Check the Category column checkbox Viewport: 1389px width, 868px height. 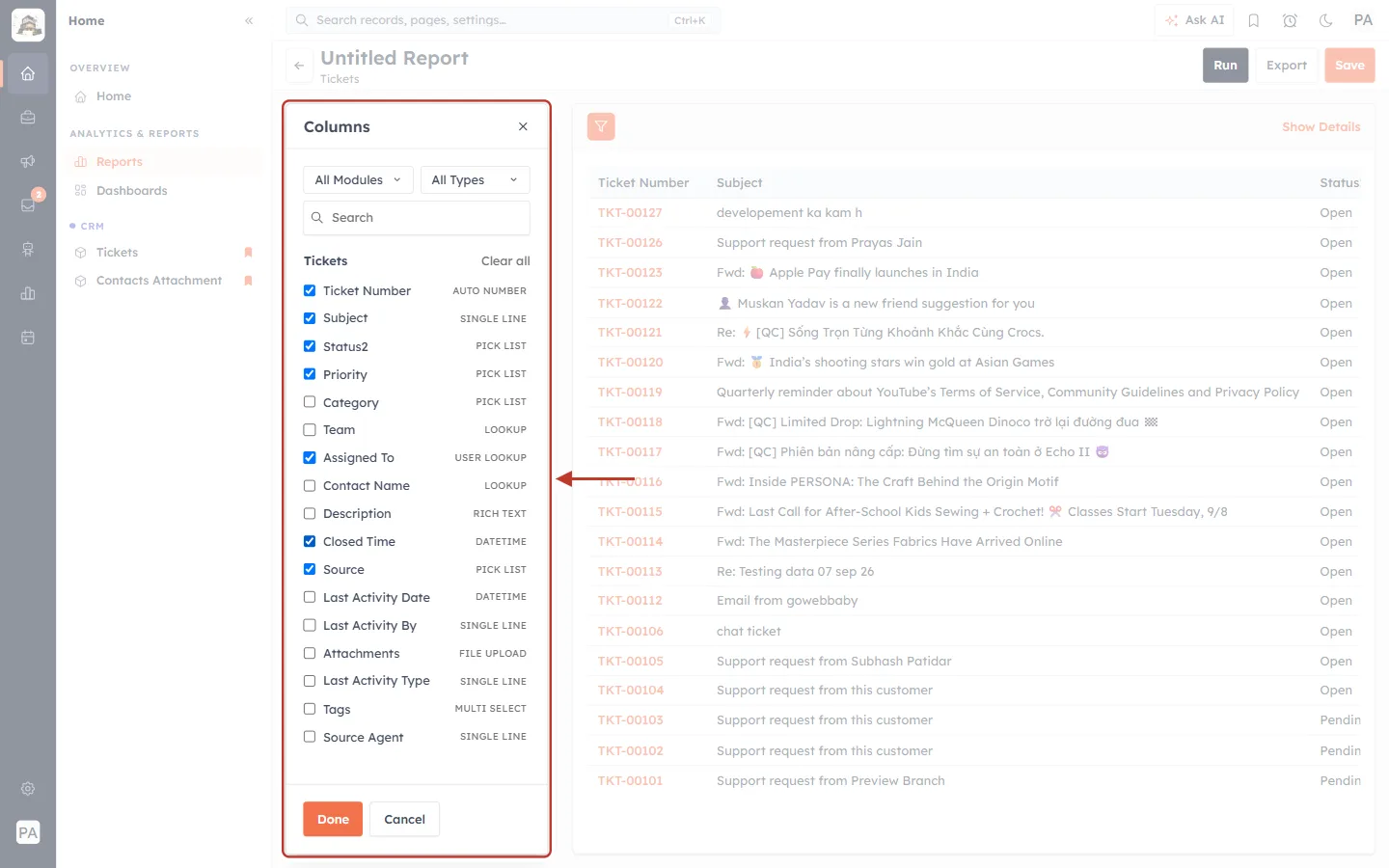(x=310, y=402)
